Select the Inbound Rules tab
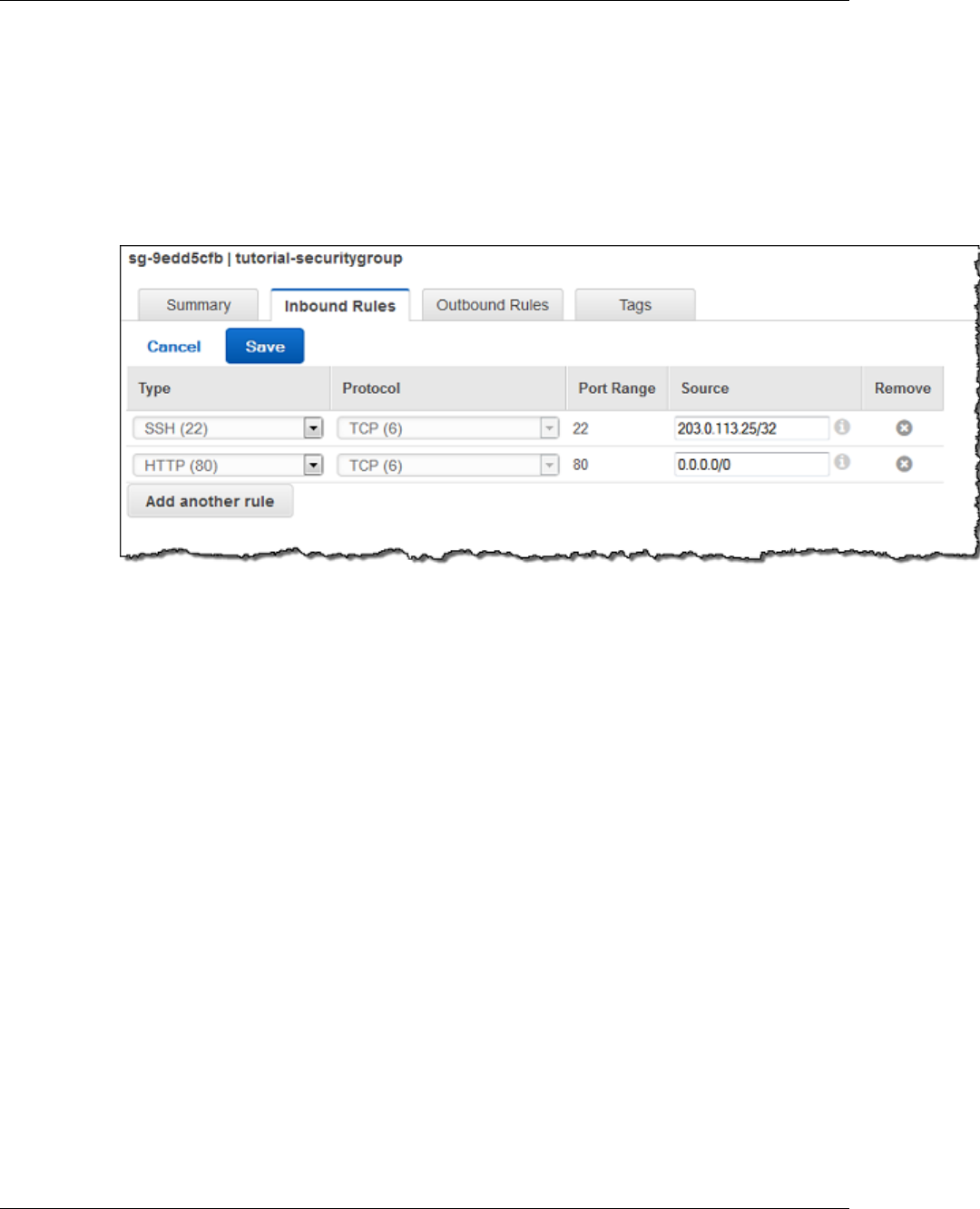This screenshot has width=980, height=1209. tap(340, 306)
